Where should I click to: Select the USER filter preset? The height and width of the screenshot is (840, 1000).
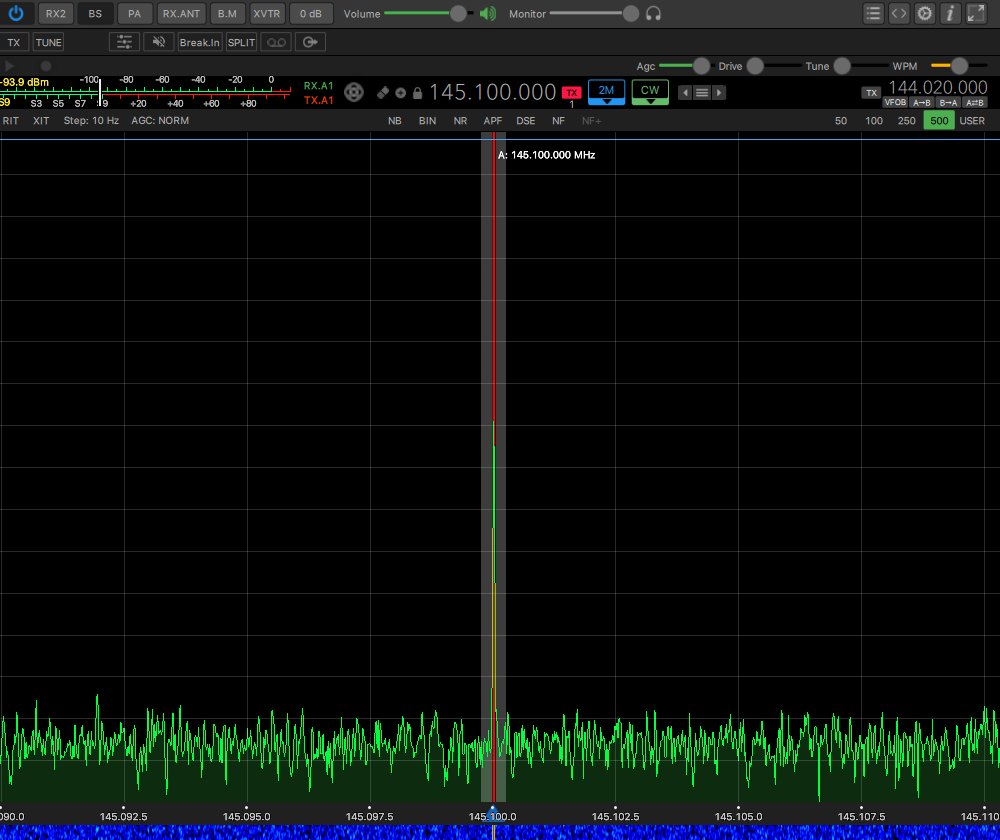click(x=972, y=121)
